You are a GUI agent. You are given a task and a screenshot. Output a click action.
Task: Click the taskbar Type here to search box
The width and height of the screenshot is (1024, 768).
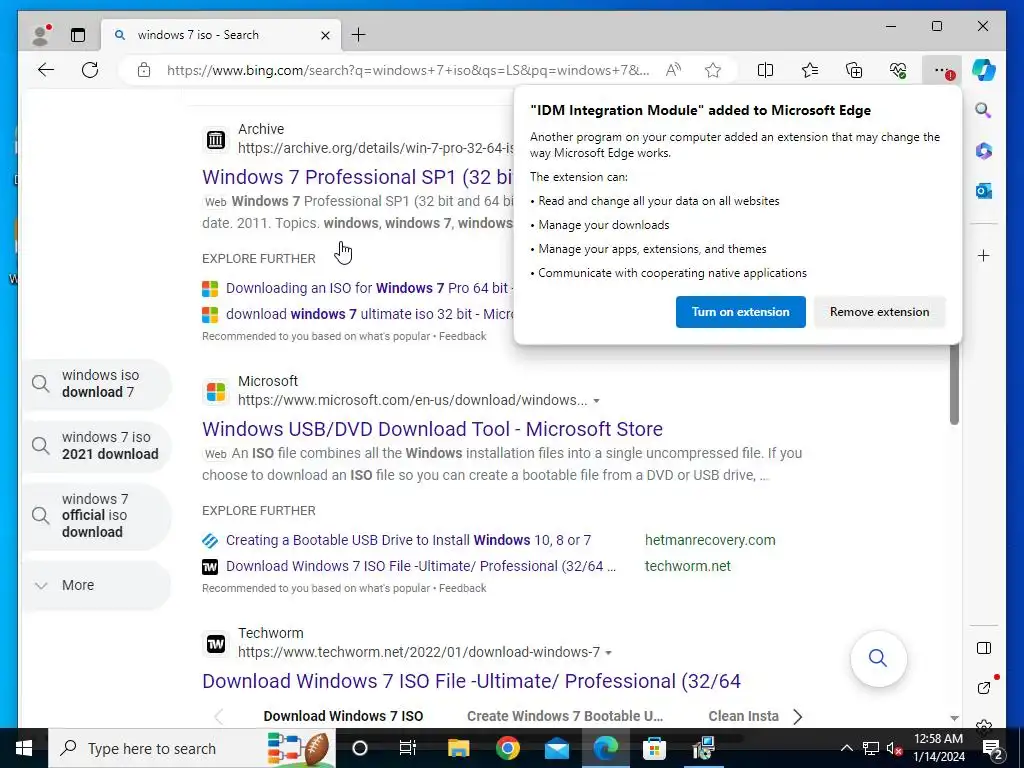(192, 748)
